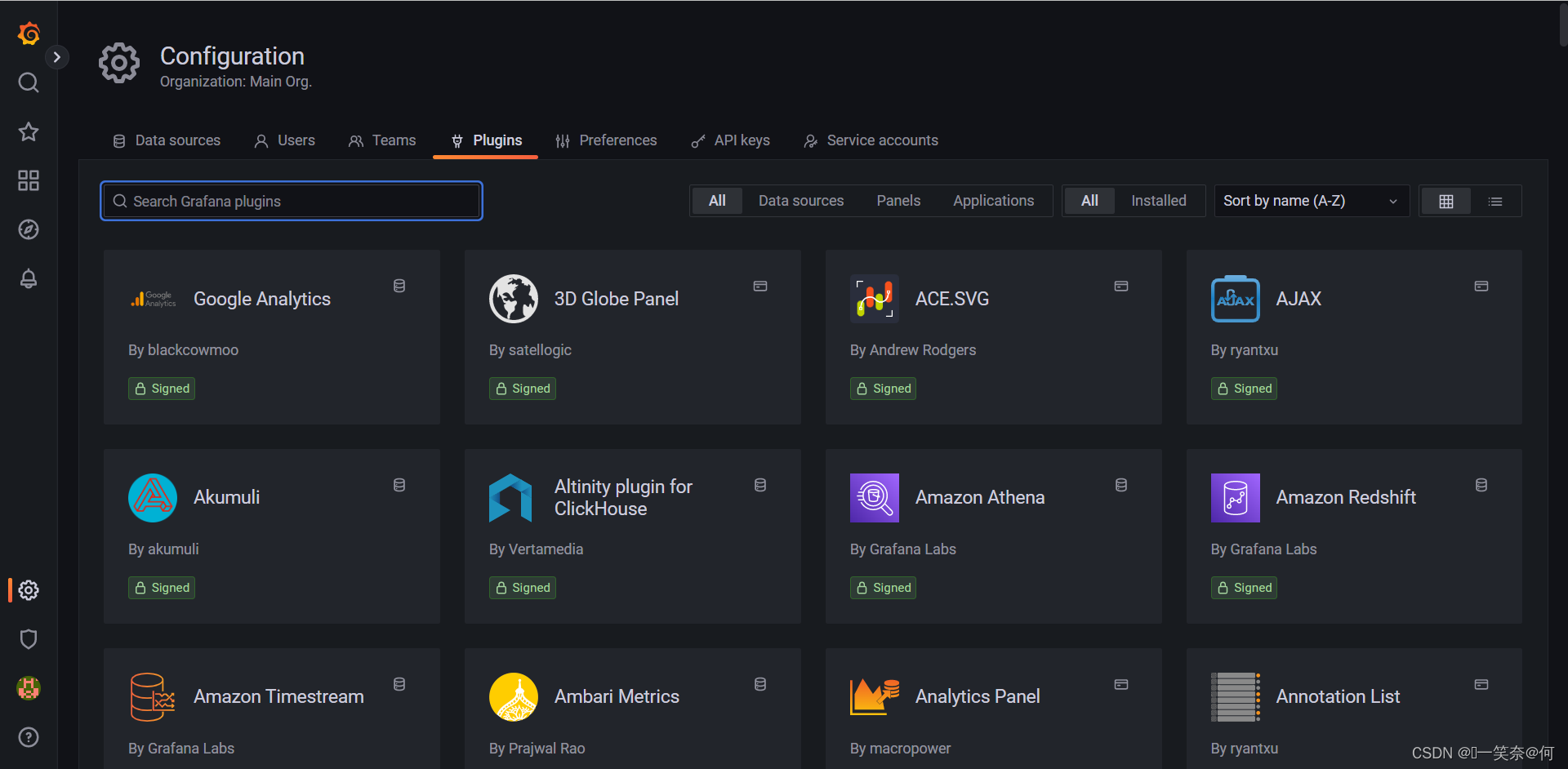1568x769 pixels.
Task: Click panel type icon on 3D Globe Panel card
Action: pyautogui.click(x=760, y=286)
